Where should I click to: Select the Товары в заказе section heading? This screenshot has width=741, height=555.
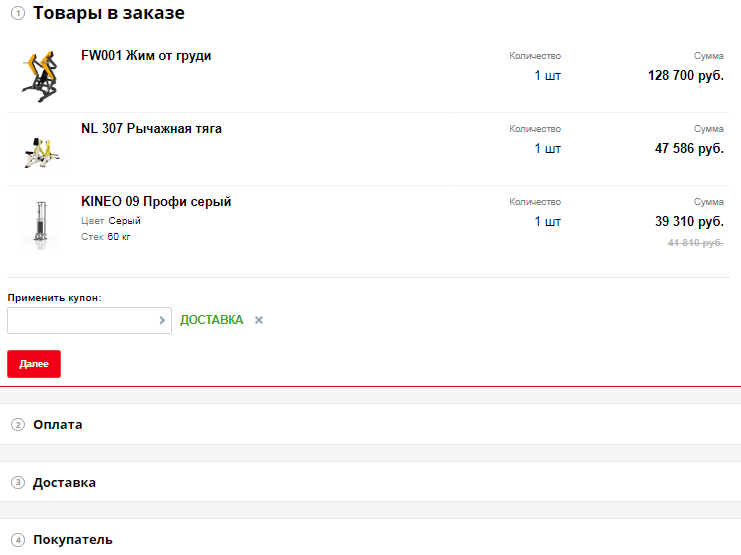tap(109, 13)
